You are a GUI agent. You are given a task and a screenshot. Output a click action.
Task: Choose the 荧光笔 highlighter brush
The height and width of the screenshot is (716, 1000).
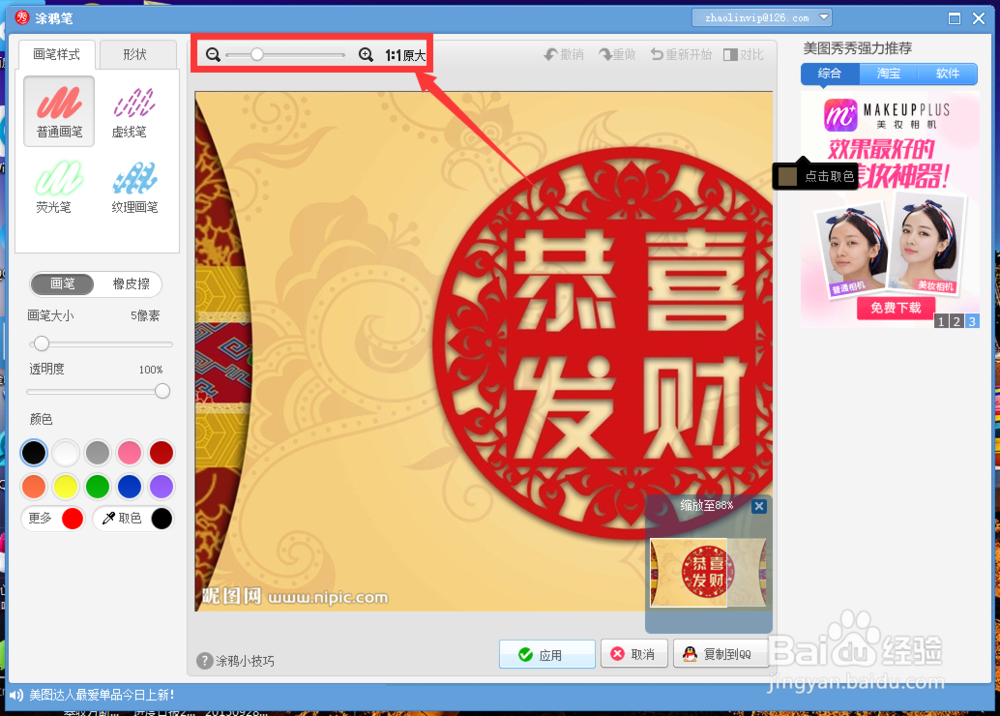(x=58, y=187)
